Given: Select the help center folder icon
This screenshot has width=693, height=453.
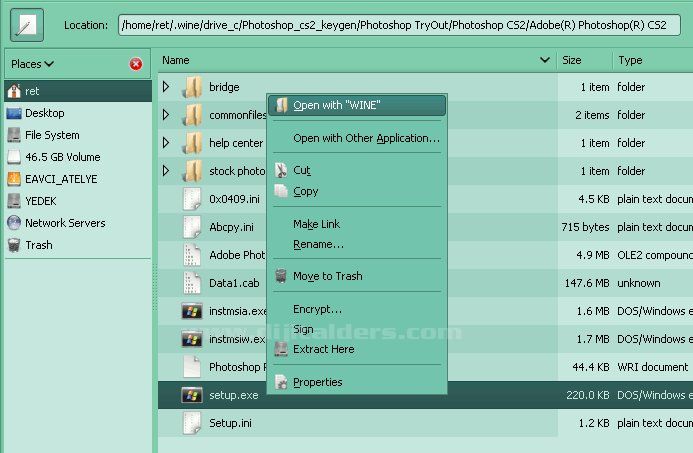Looking at the screenshot, I should click(x=193, y=143).
